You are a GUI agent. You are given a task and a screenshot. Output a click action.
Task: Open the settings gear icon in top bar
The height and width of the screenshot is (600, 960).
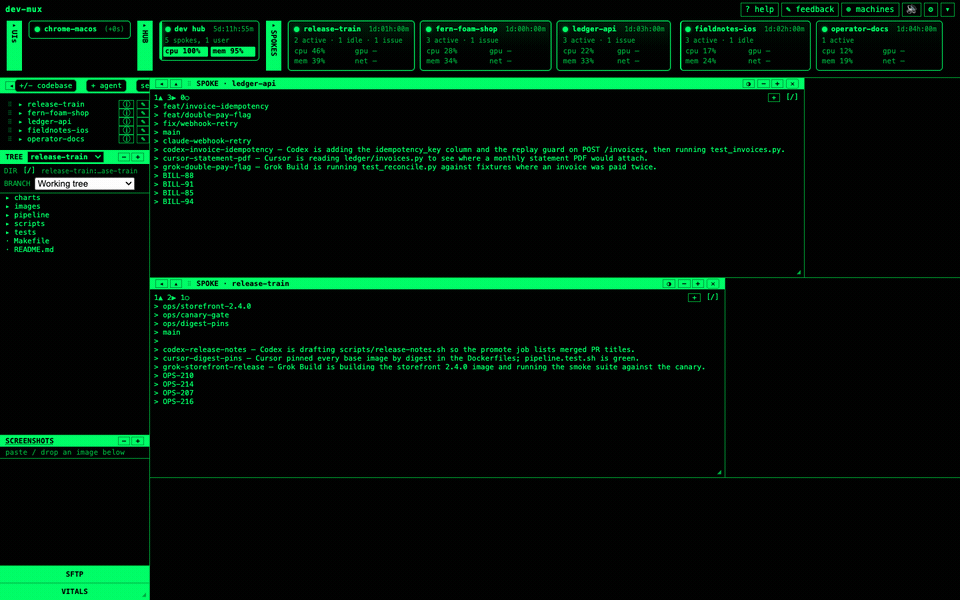point(931,9)
